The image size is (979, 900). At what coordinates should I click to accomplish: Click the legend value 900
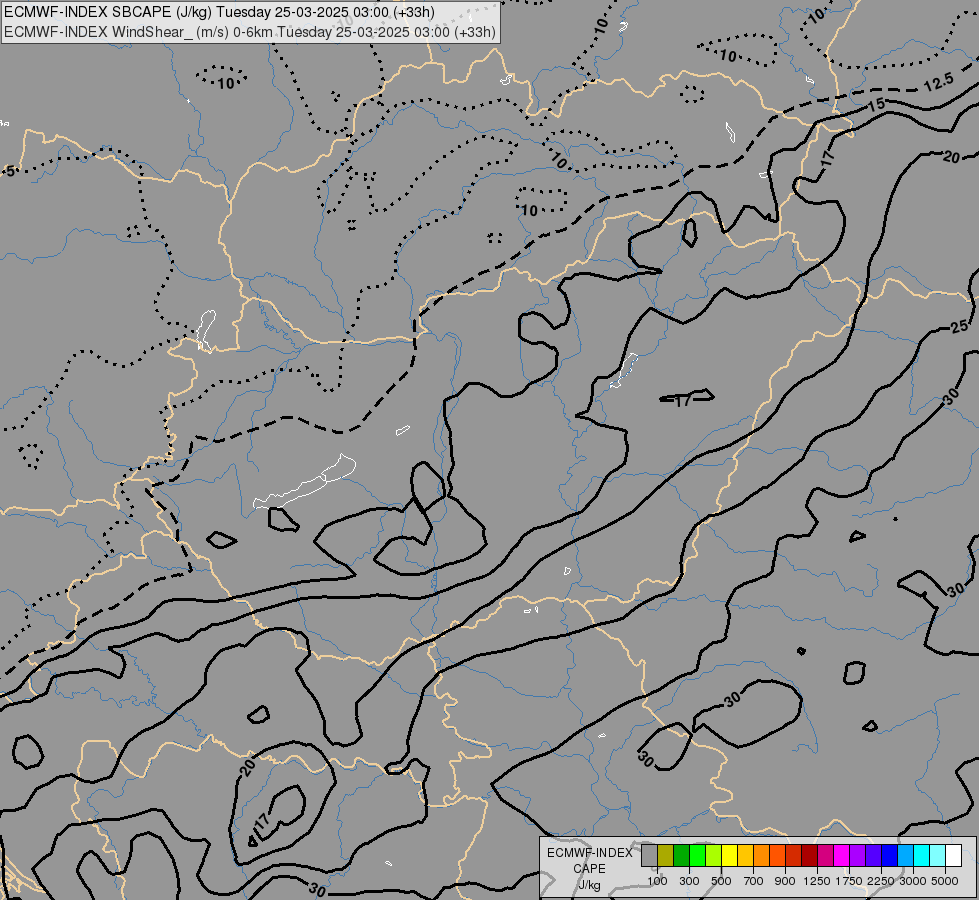coord(785,881)
